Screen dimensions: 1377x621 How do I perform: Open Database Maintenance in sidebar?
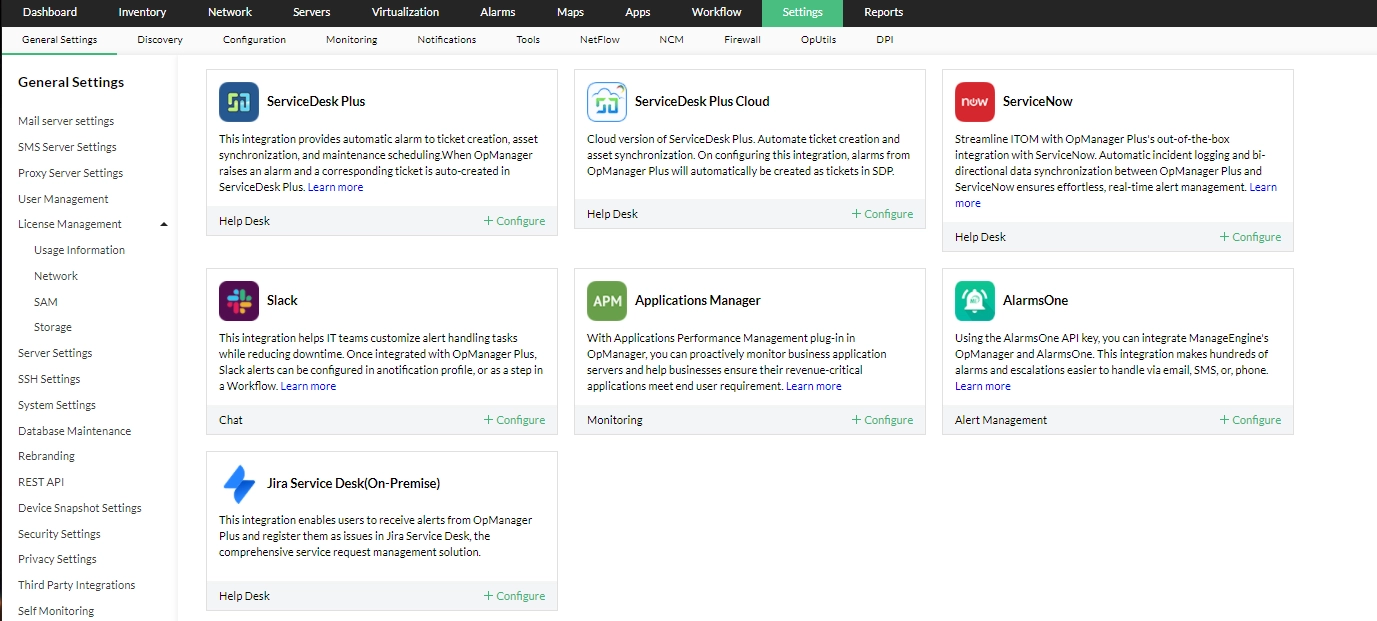click(x=74, y=431)
